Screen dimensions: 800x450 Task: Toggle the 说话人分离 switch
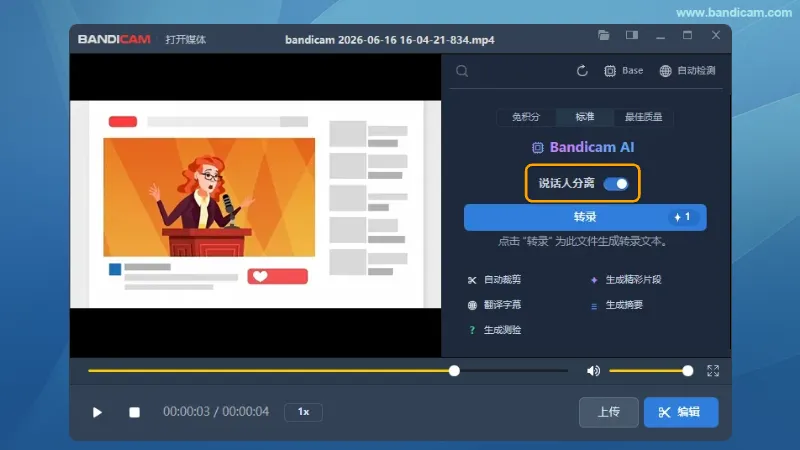[616, 184]
